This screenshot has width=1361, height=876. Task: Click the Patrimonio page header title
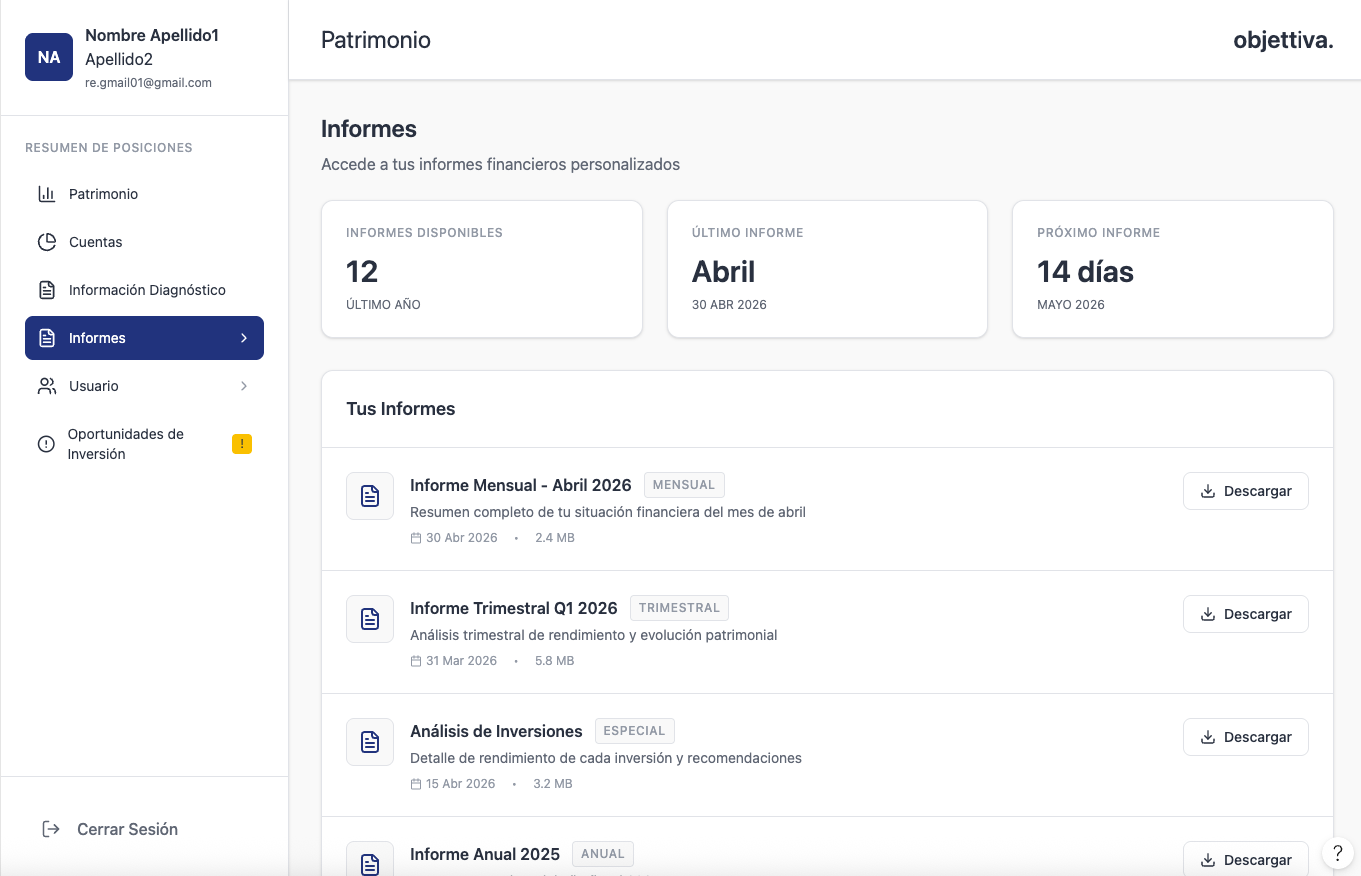coord(376,40)
